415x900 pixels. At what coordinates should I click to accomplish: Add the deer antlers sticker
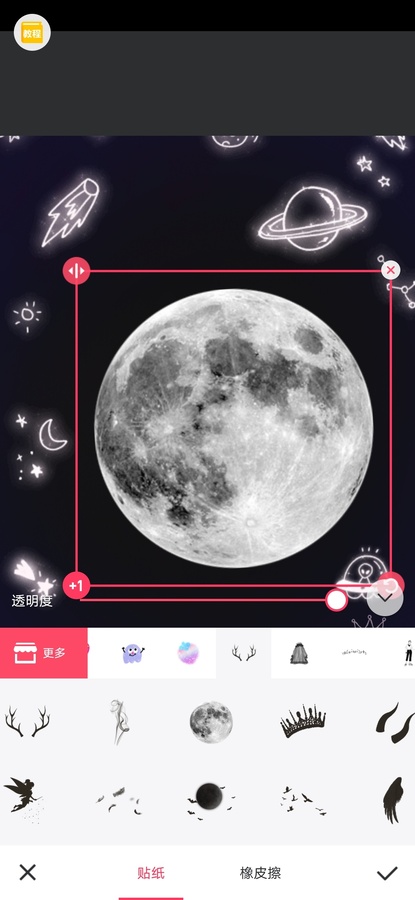(x=27, y=721)
